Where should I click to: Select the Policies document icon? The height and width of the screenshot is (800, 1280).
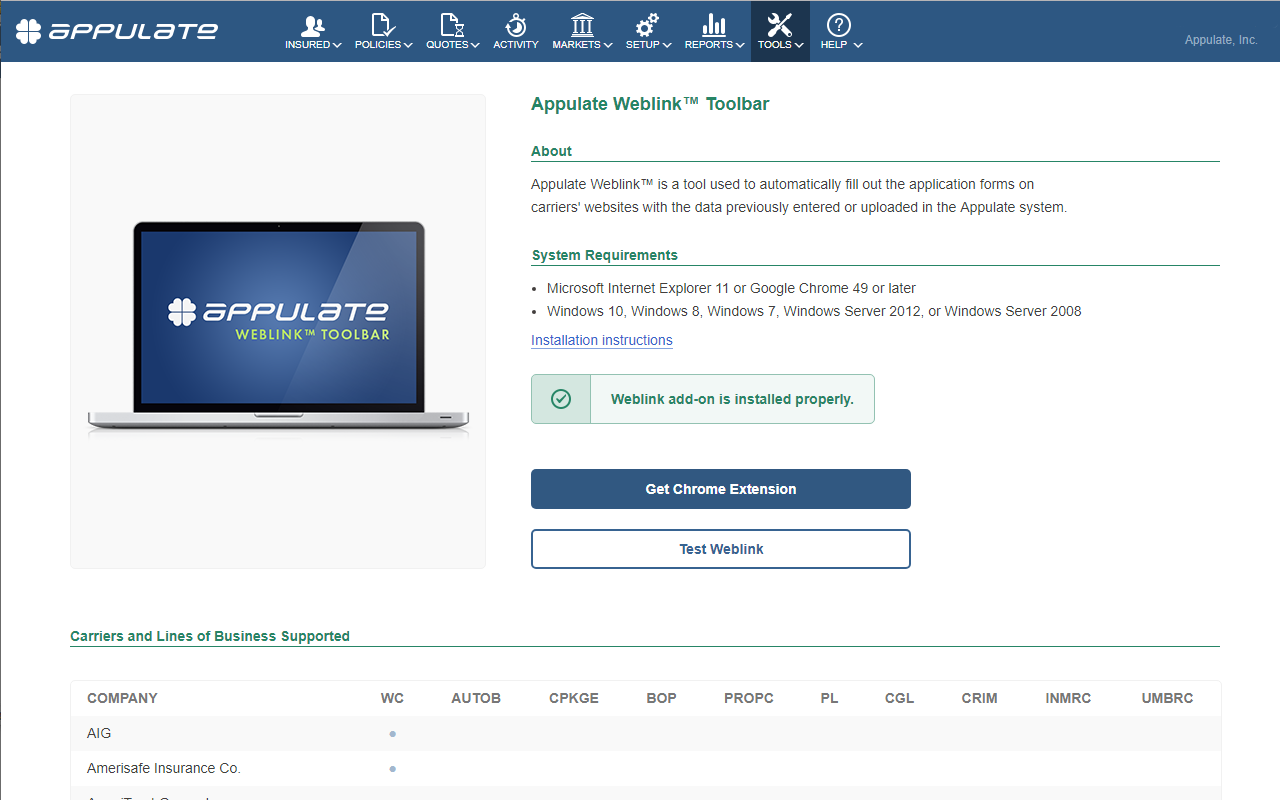[x=381, y=24]
